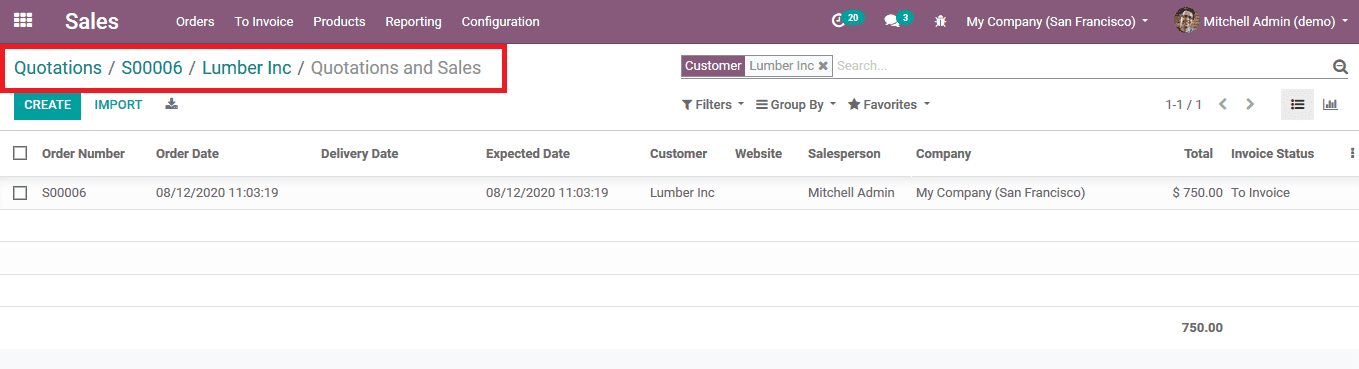This screenshot has height=369, width=1359.
Task: Sort by Customer column header
Action: click(678, 154)
